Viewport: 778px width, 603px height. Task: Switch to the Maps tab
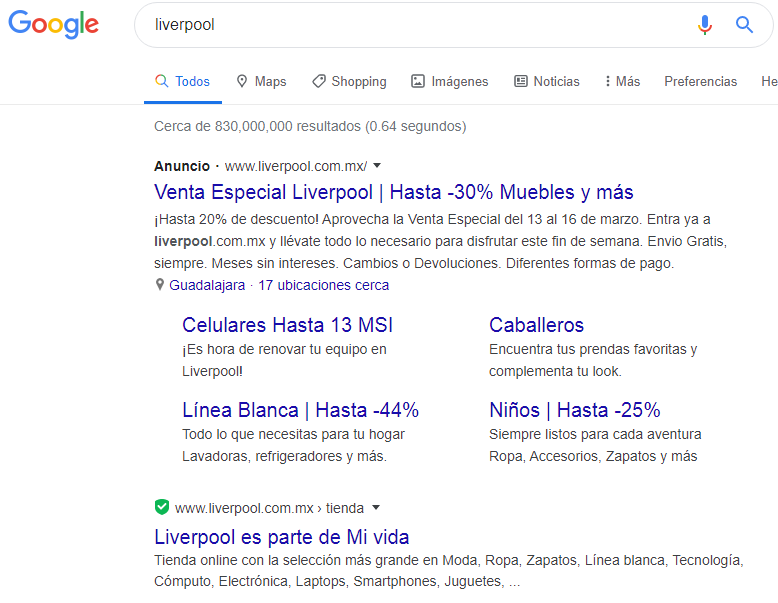(261, 81)
